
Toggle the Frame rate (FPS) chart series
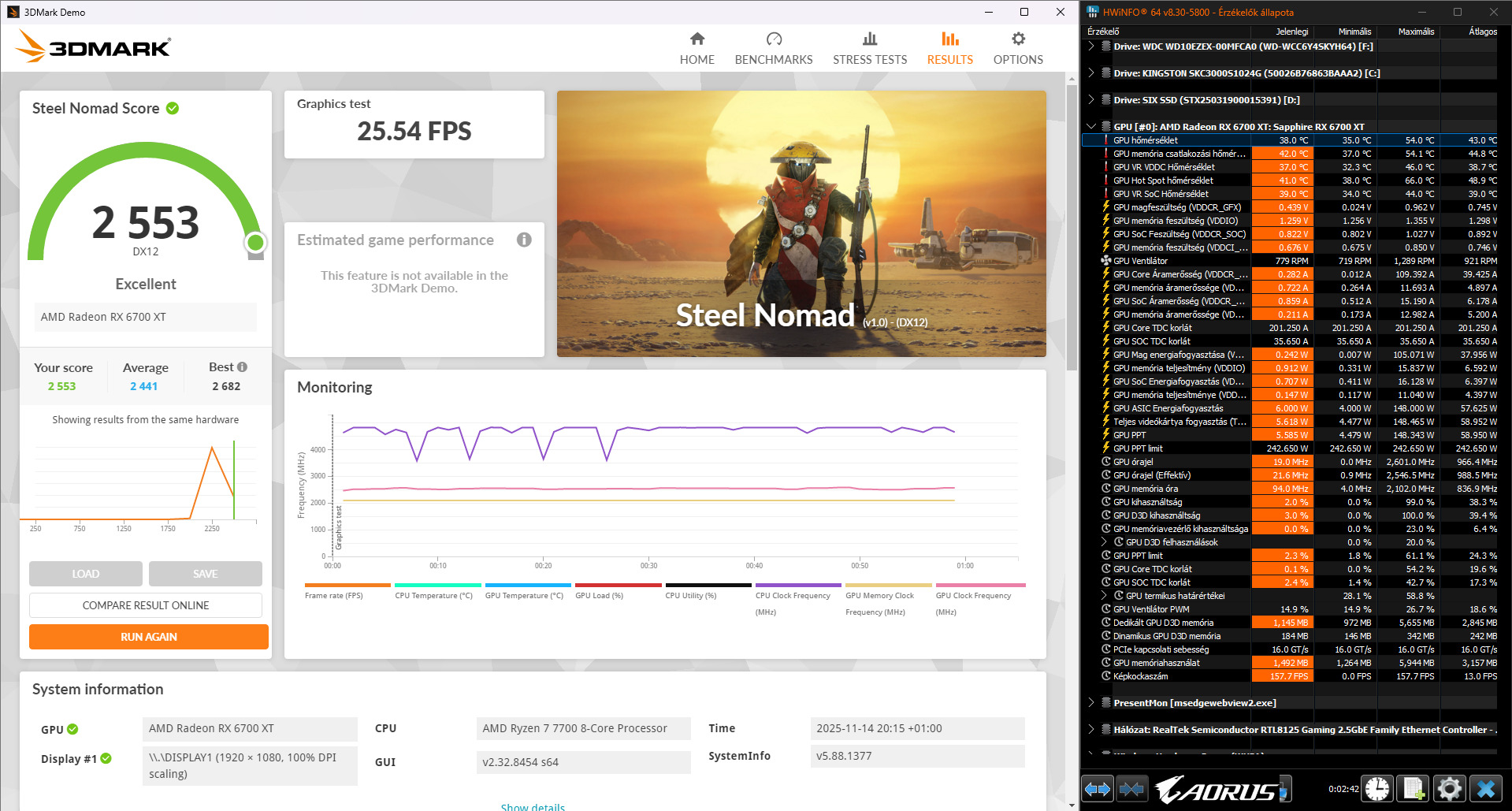[347, 591]
